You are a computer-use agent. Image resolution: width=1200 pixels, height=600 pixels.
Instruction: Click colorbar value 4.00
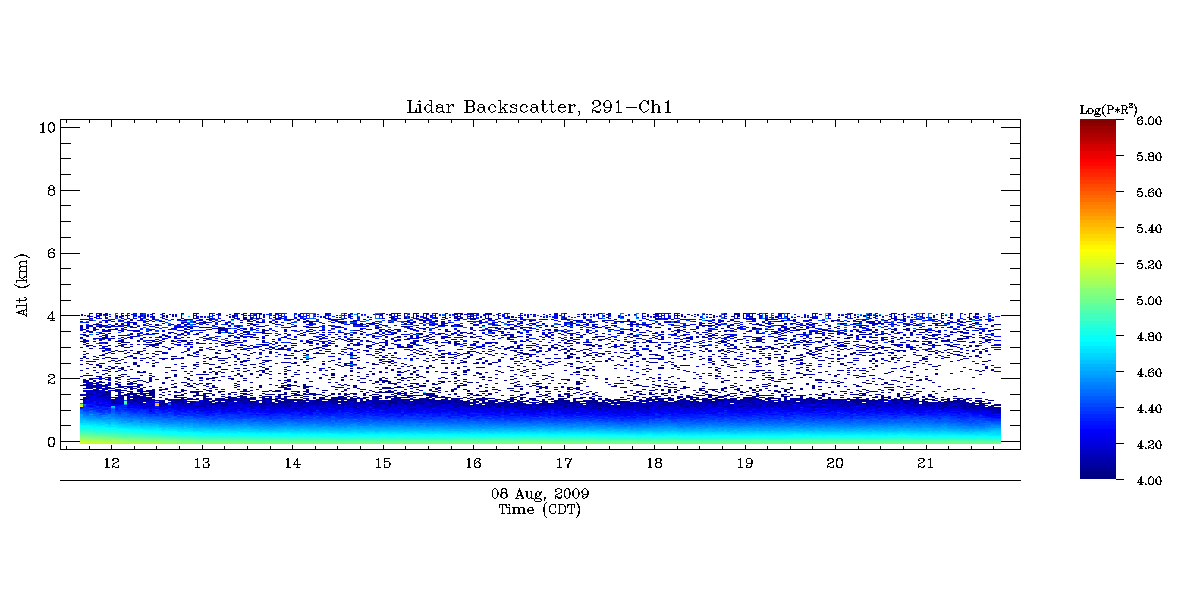(1147, 481)
